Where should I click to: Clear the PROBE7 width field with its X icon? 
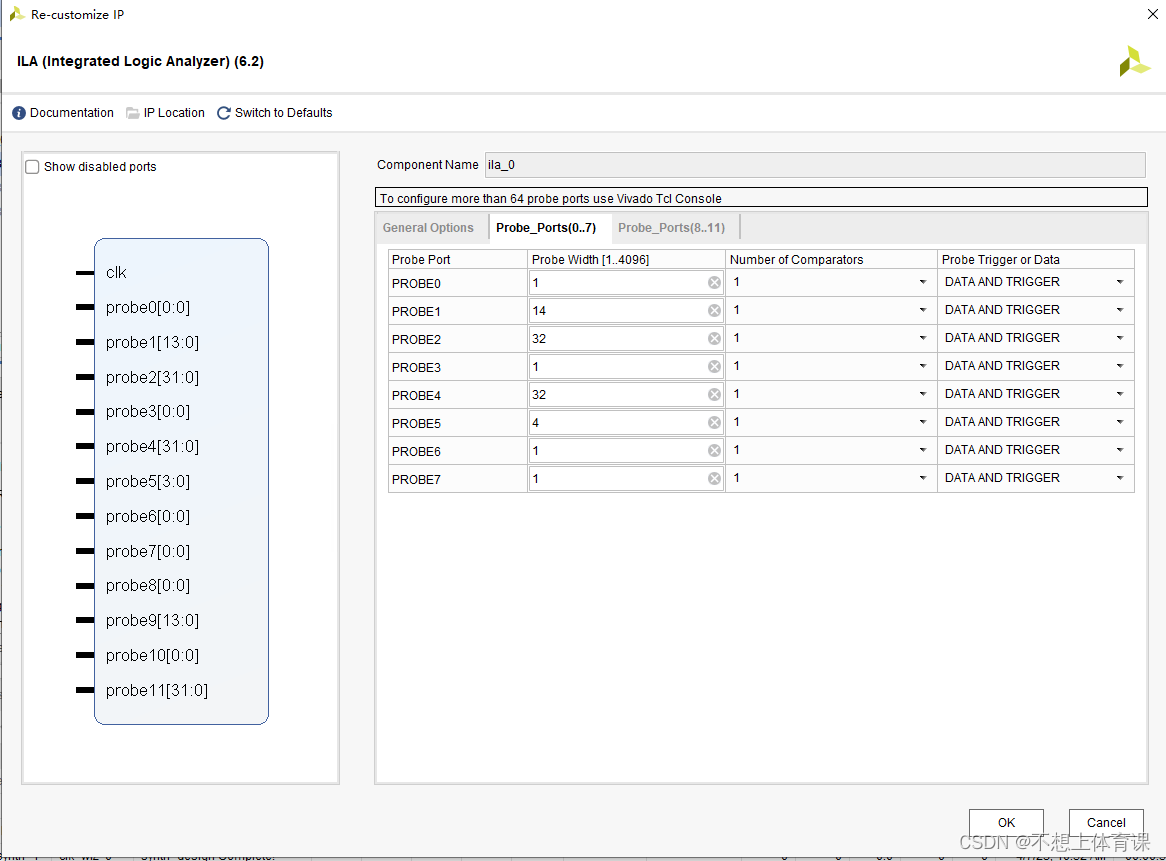pos(714,479)
